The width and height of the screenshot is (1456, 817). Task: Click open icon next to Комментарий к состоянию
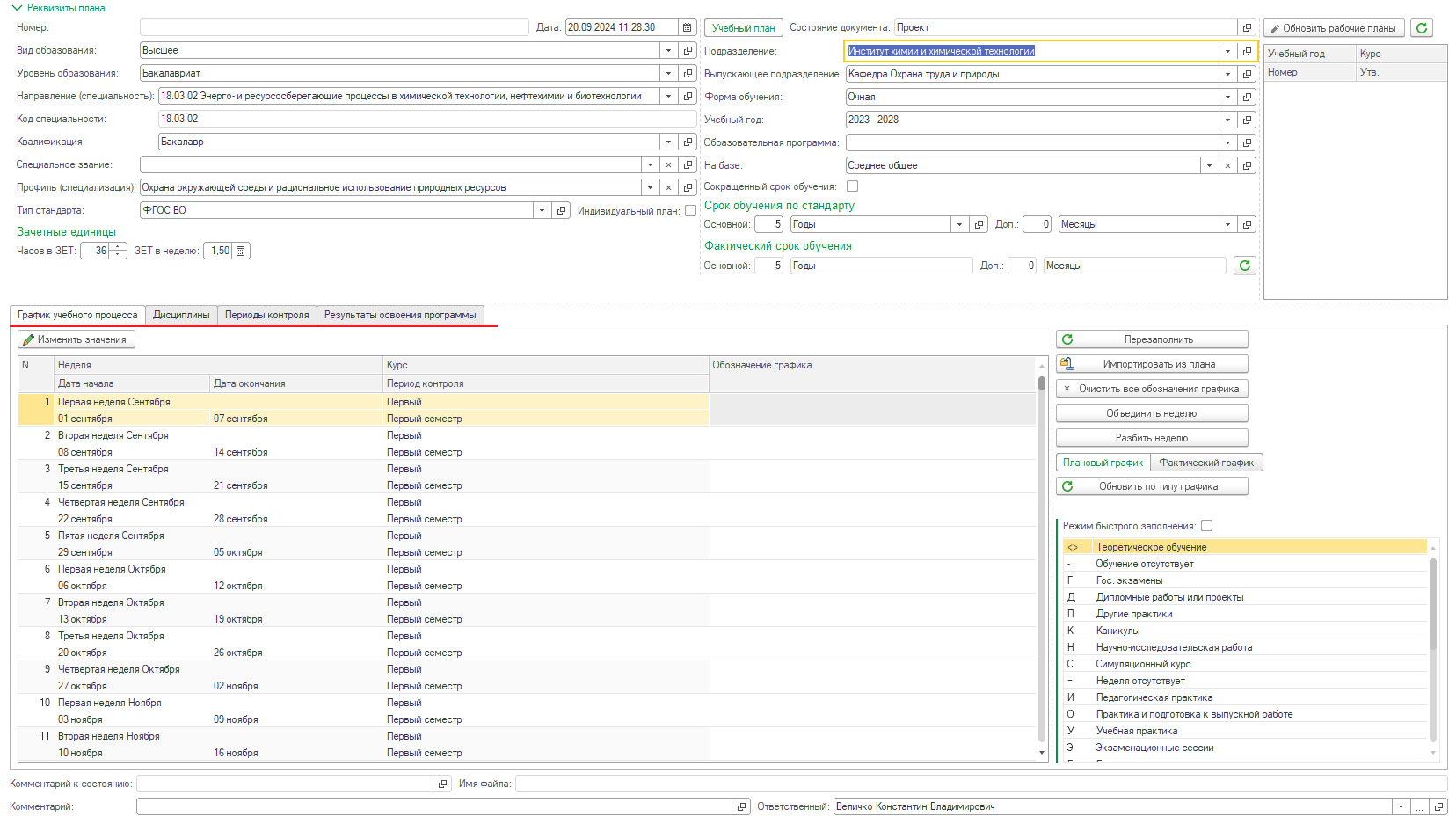441,784
